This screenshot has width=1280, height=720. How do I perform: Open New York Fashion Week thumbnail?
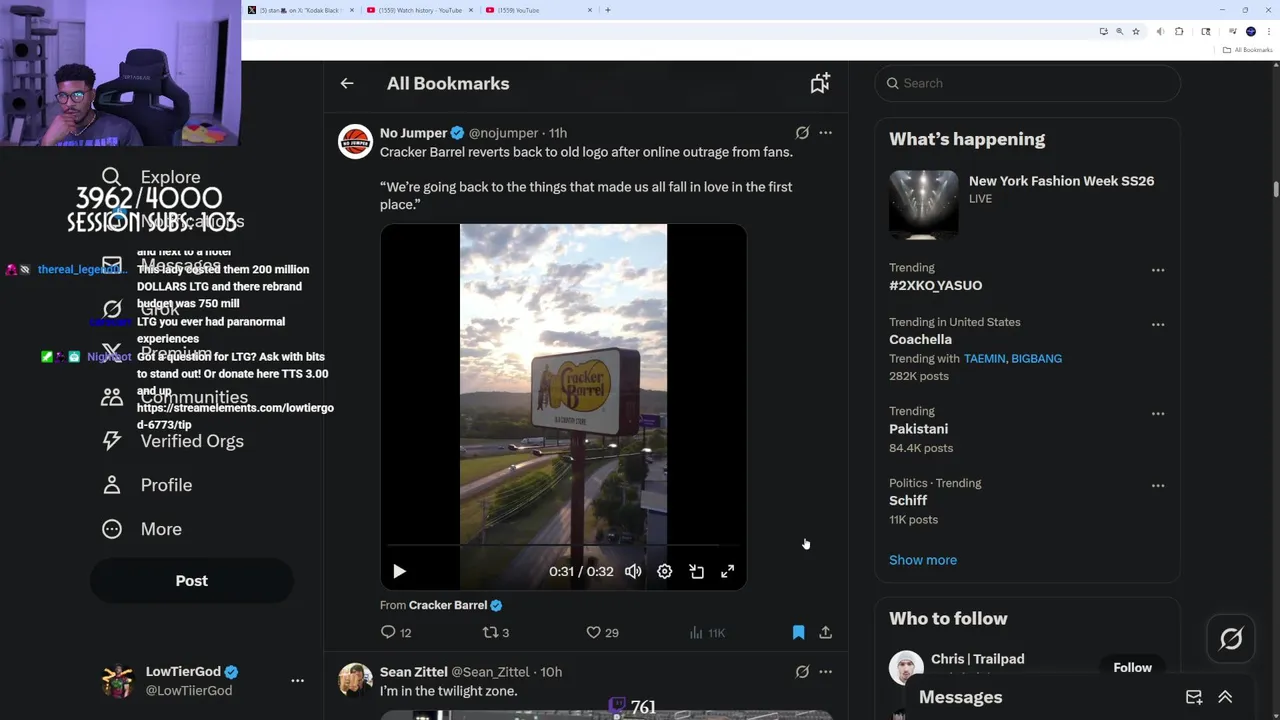coord(923,204)
